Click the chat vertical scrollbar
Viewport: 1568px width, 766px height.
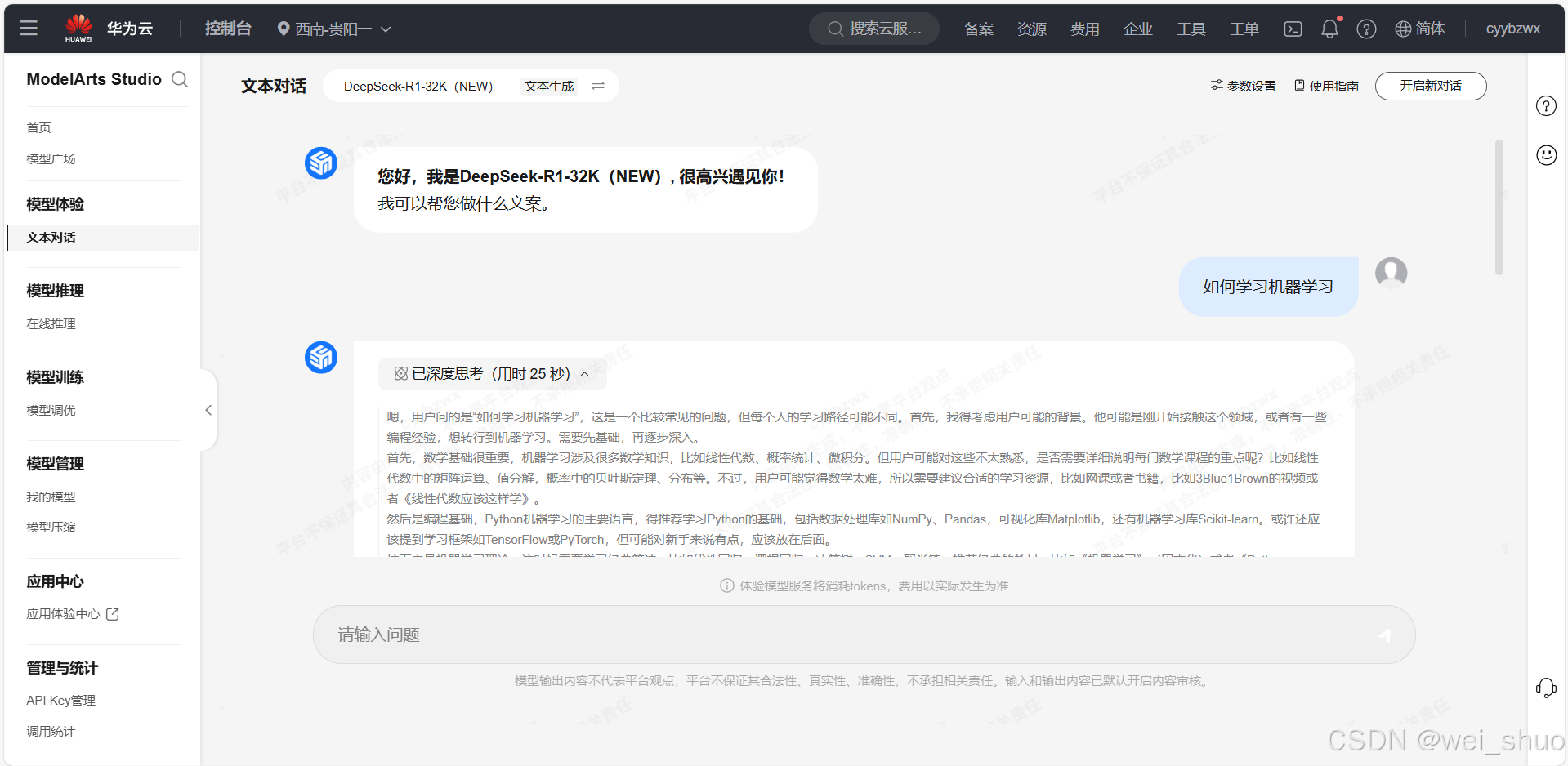tap(1499, 207)
